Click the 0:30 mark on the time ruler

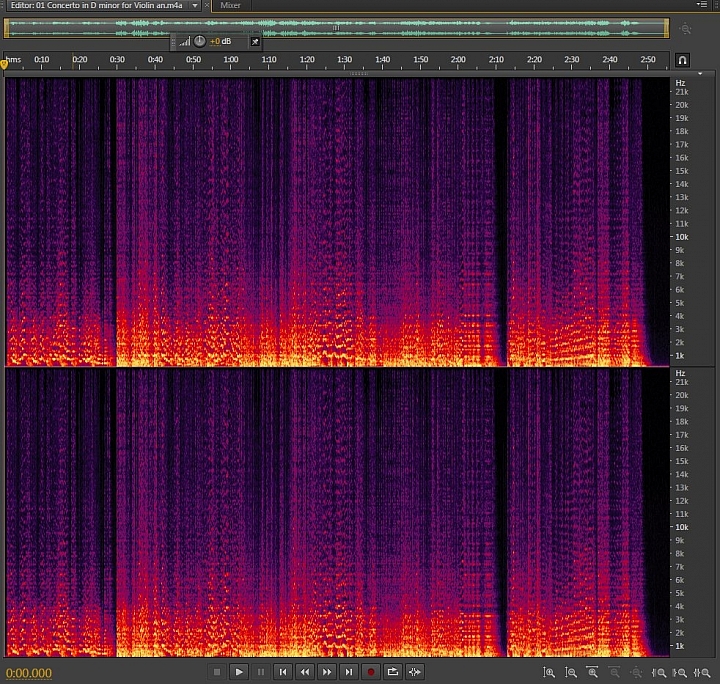click(x=117, y=59)
